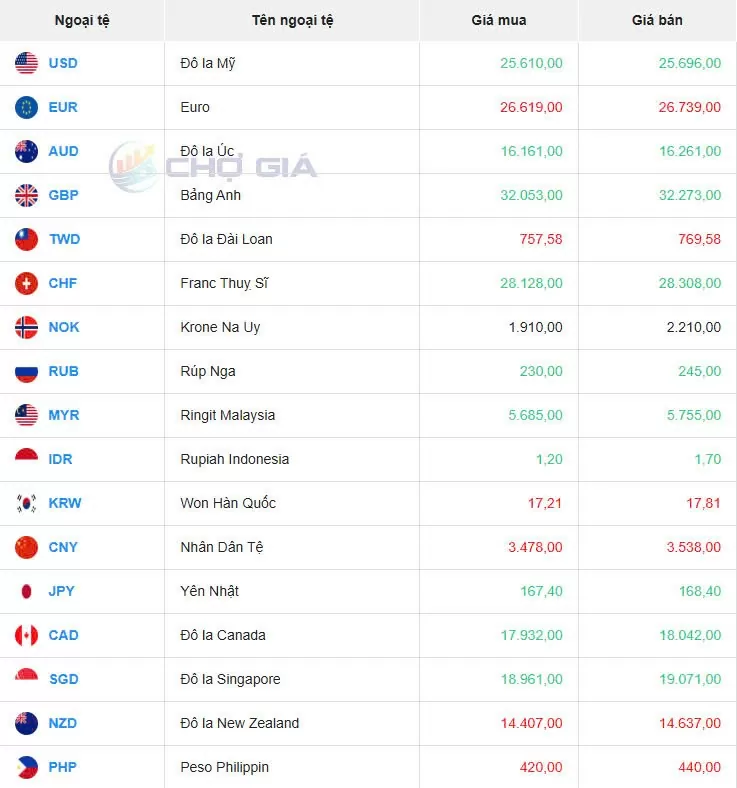Image resolution: width=737 pixels, height=788 pixels.
Task: Open the SGD currency link
Action: click(63, 679)
